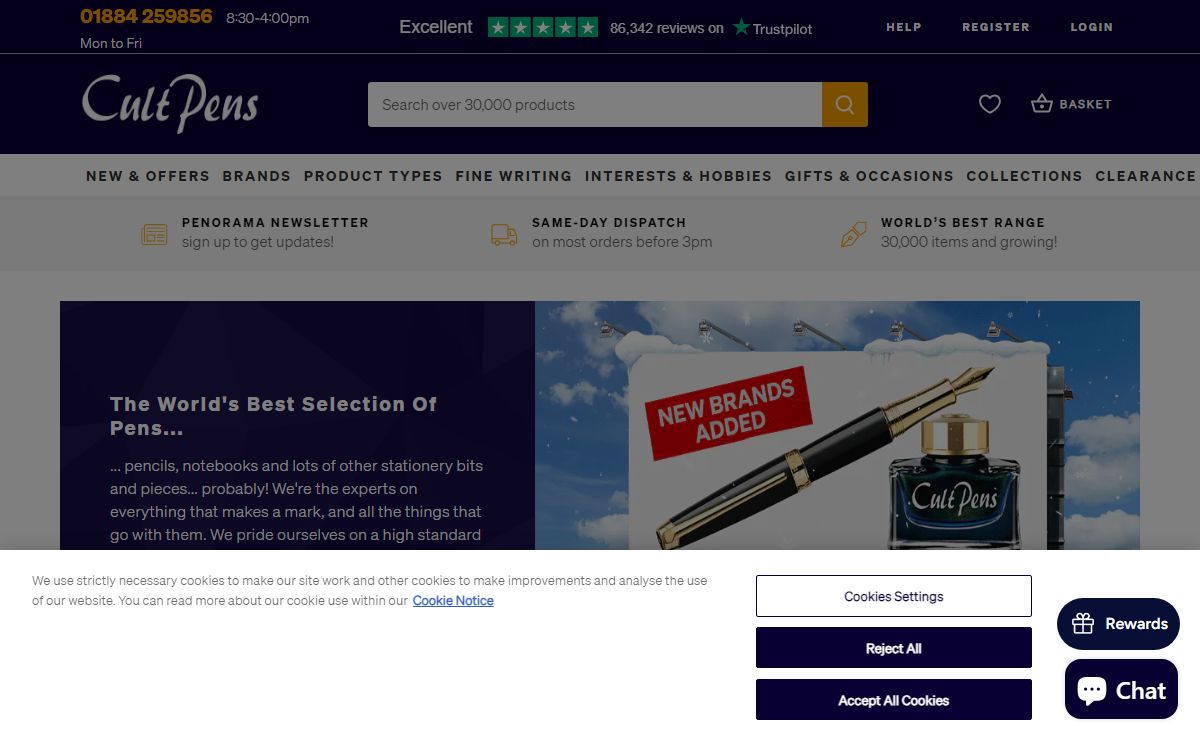Click '30,000 items and growing!' text

969,242
